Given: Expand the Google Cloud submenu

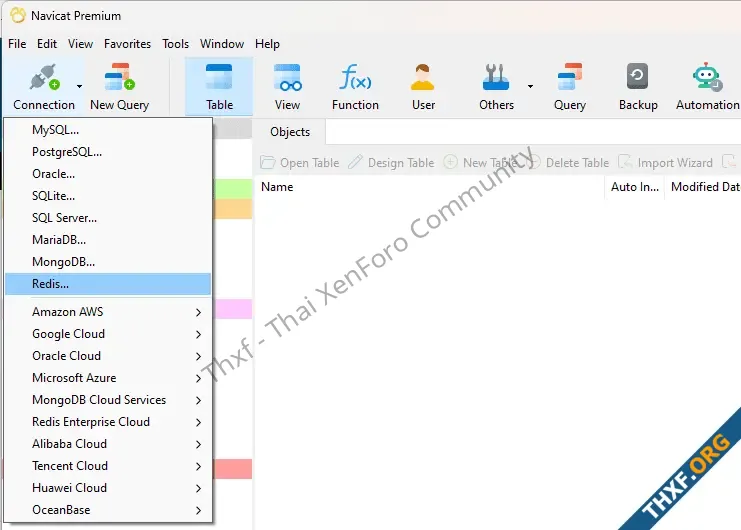Looking at the screenshot, I should (108, 334).
